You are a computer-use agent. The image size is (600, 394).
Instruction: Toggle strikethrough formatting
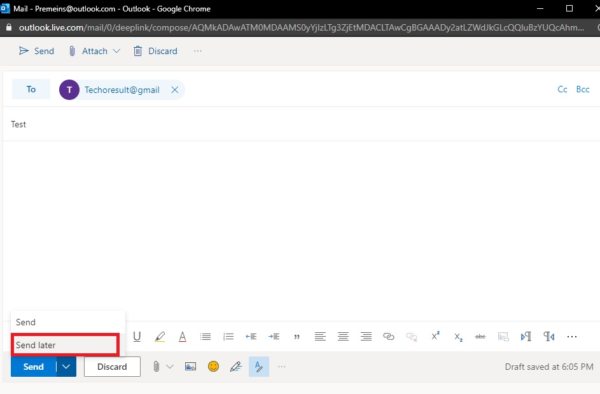pos(480,337)
